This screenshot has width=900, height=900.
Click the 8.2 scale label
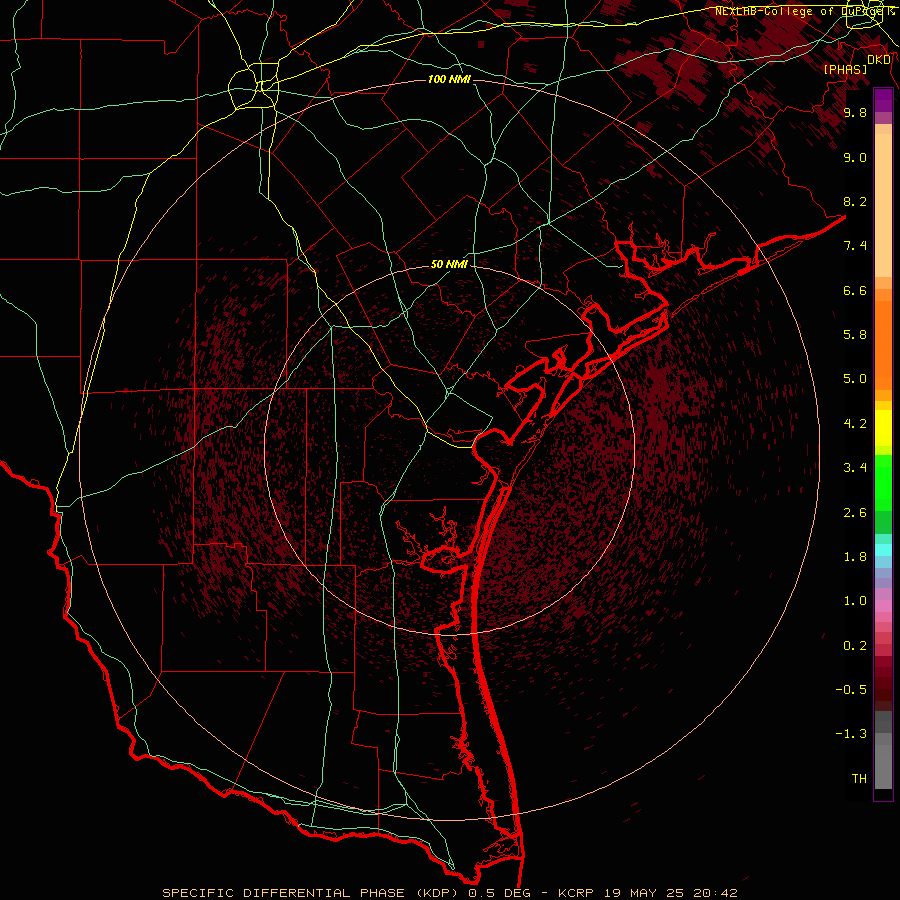(x=855, y=201)
